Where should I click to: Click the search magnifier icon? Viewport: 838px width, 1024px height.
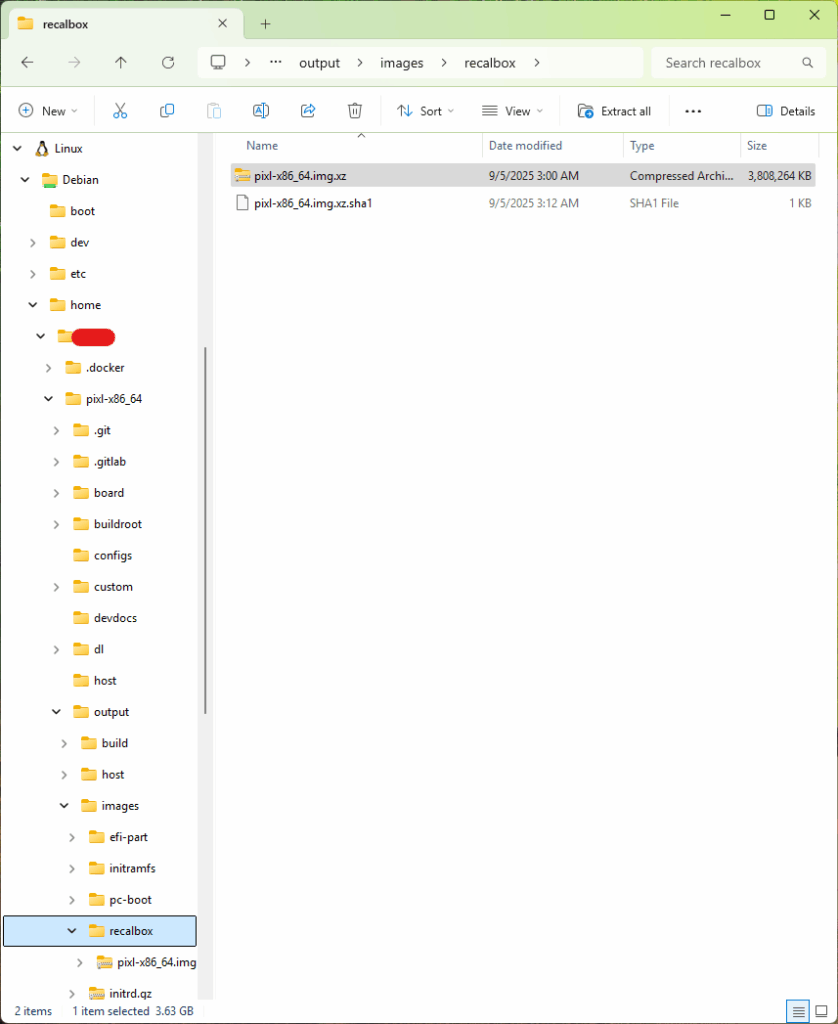pyautogui.click(x=807, y=63)
